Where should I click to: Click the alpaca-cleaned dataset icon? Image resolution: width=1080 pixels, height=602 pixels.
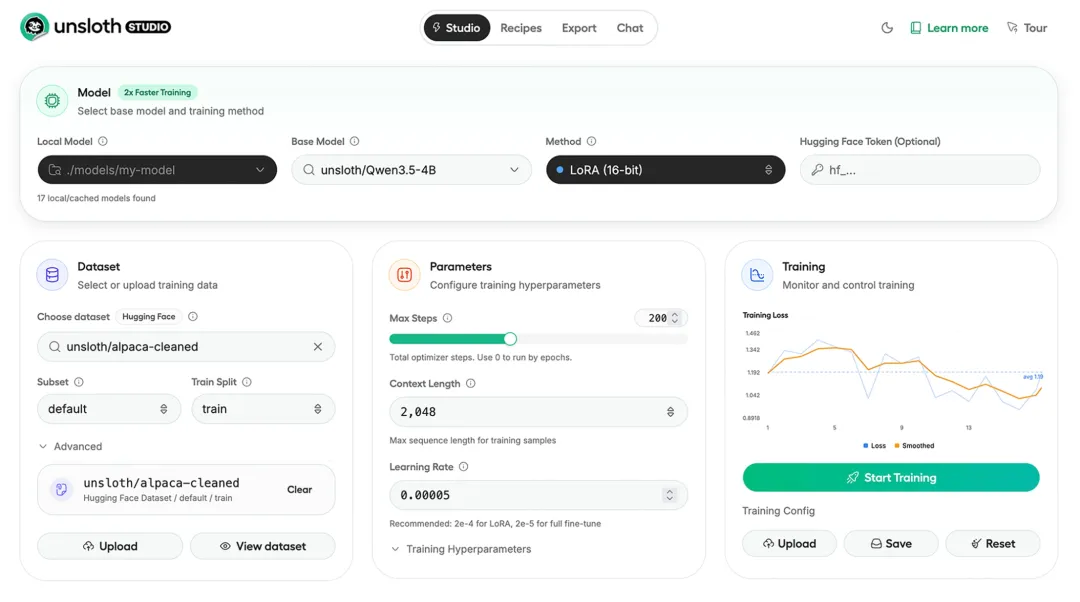61,490
